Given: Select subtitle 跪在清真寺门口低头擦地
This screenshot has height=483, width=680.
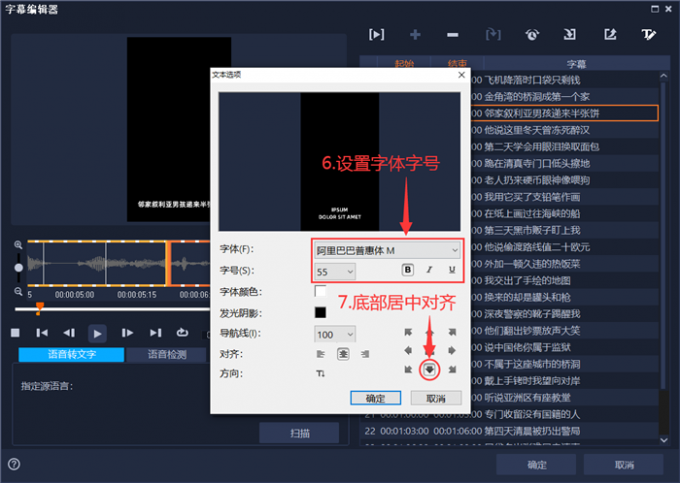Looking at the screenshot, I should point(537,163).
